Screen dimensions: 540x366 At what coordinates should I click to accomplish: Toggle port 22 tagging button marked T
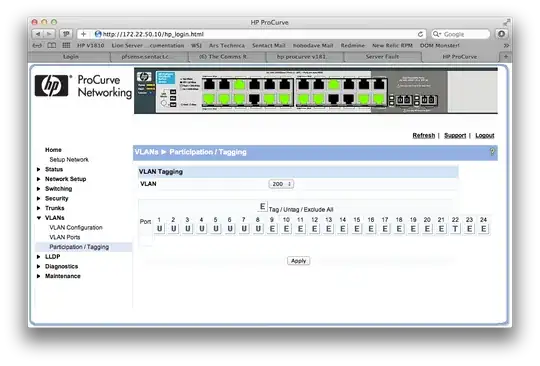click(x=455, y=229)
